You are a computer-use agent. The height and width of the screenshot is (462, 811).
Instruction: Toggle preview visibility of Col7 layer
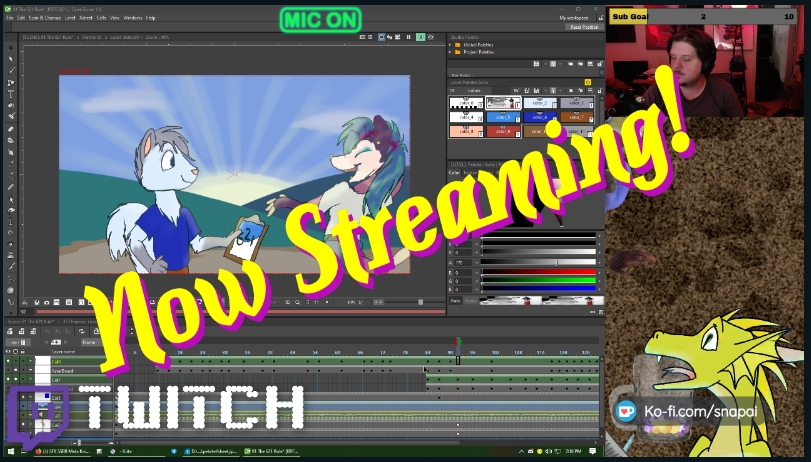8,380
